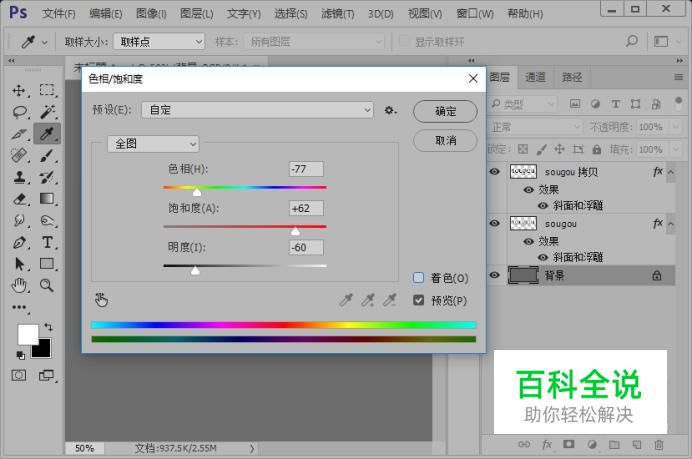Select the Healing Brush tool

(19, 155)
